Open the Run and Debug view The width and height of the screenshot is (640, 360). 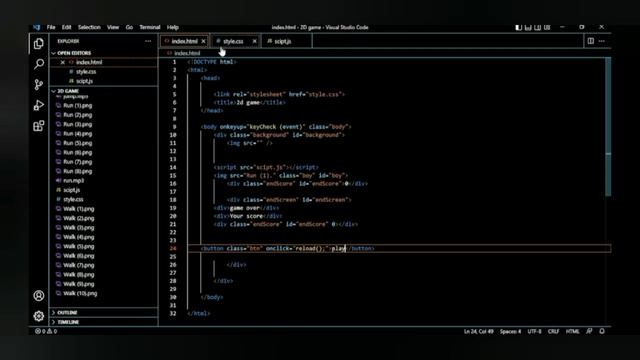[39, 105]
